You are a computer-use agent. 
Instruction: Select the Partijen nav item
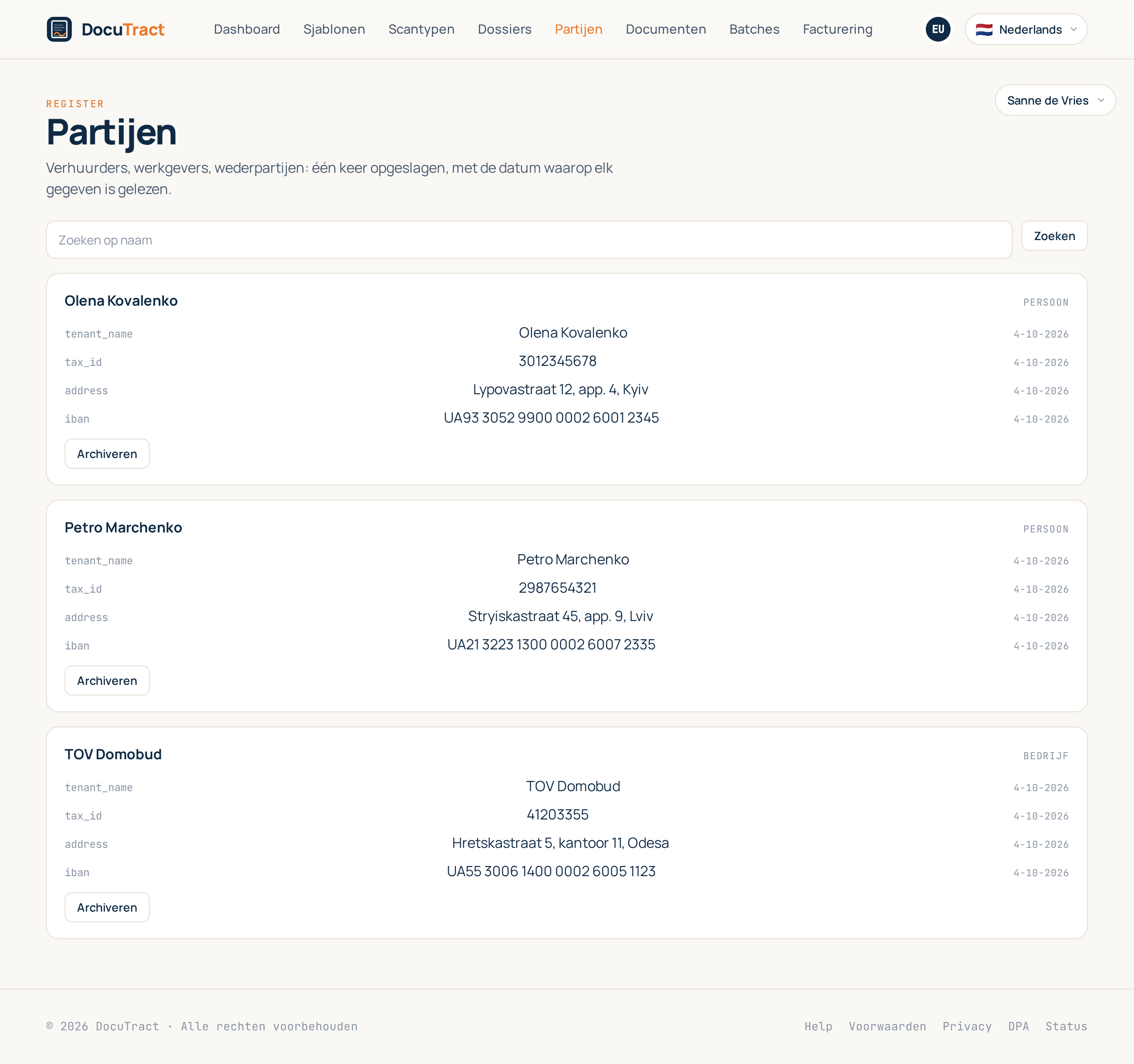coord(579,29)
